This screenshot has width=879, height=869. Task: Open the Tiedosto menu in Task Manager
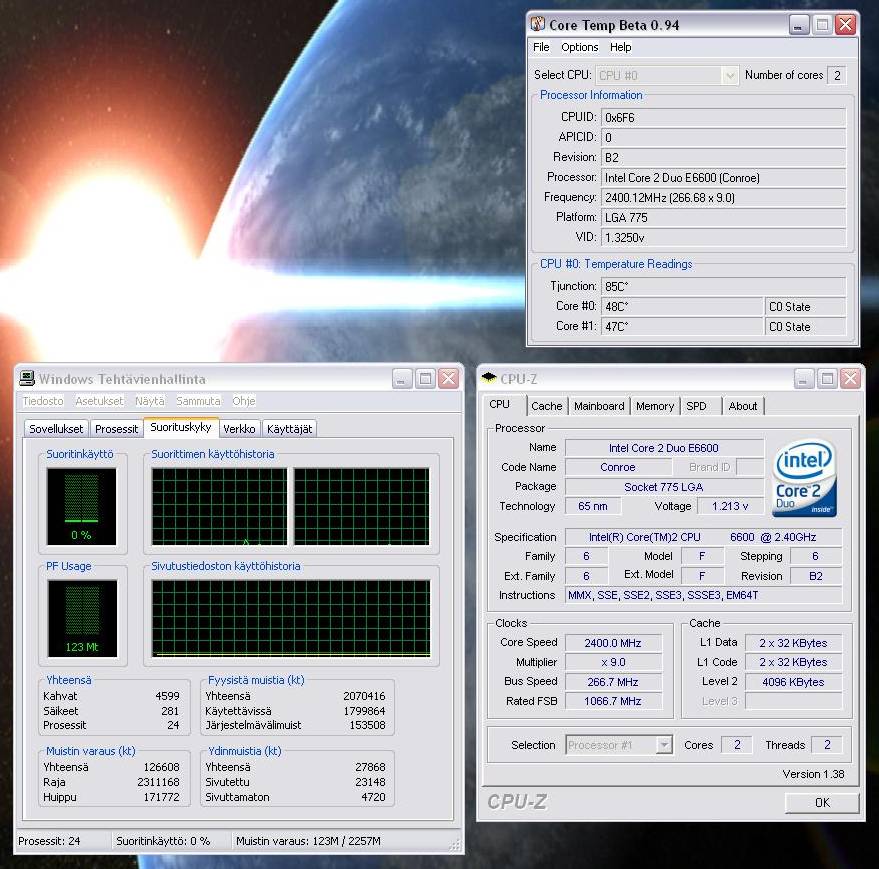click(x=43, y=401)
